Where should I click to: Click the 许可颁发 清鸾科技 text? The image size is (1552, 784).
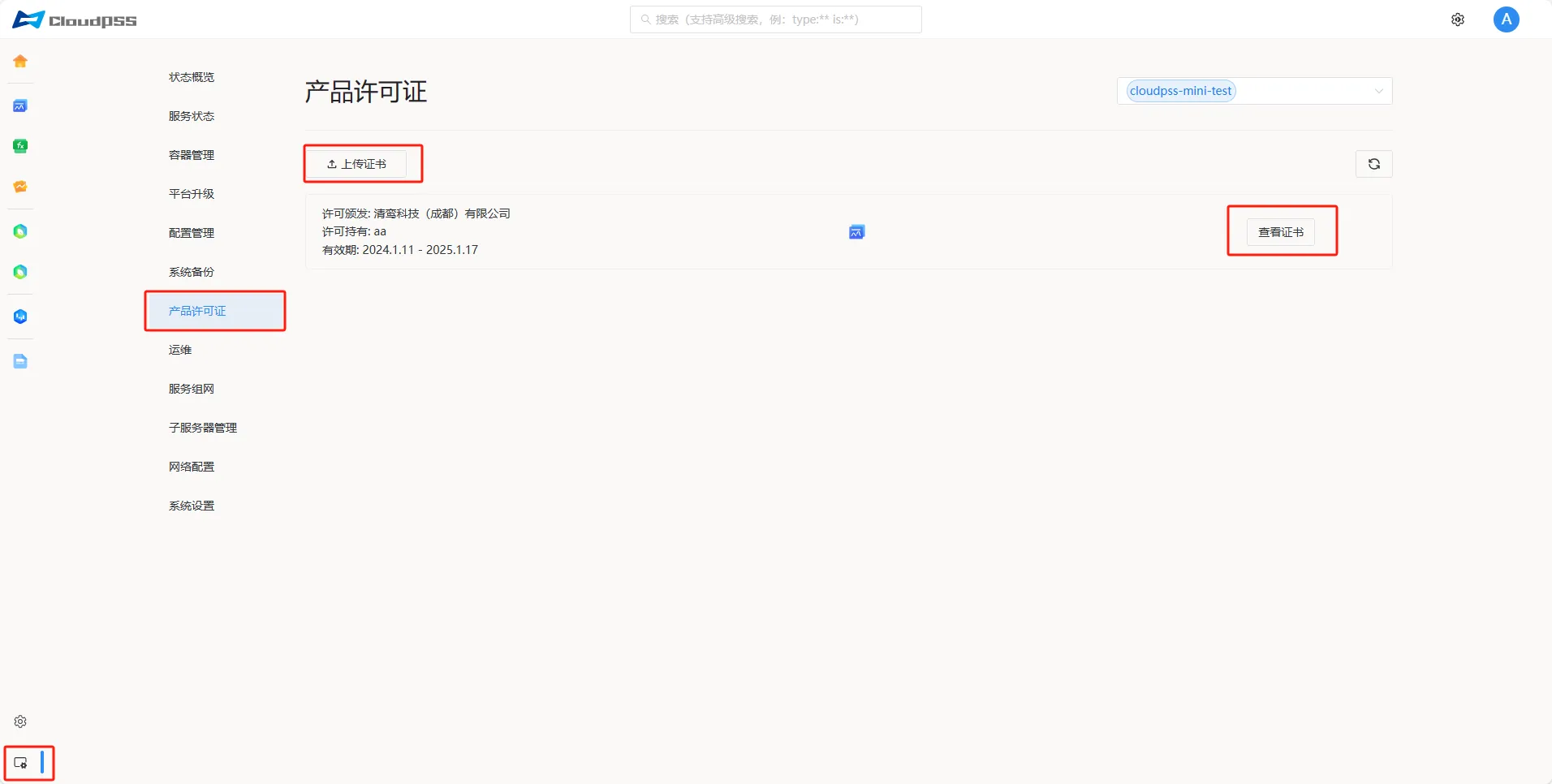coord(416,213)
